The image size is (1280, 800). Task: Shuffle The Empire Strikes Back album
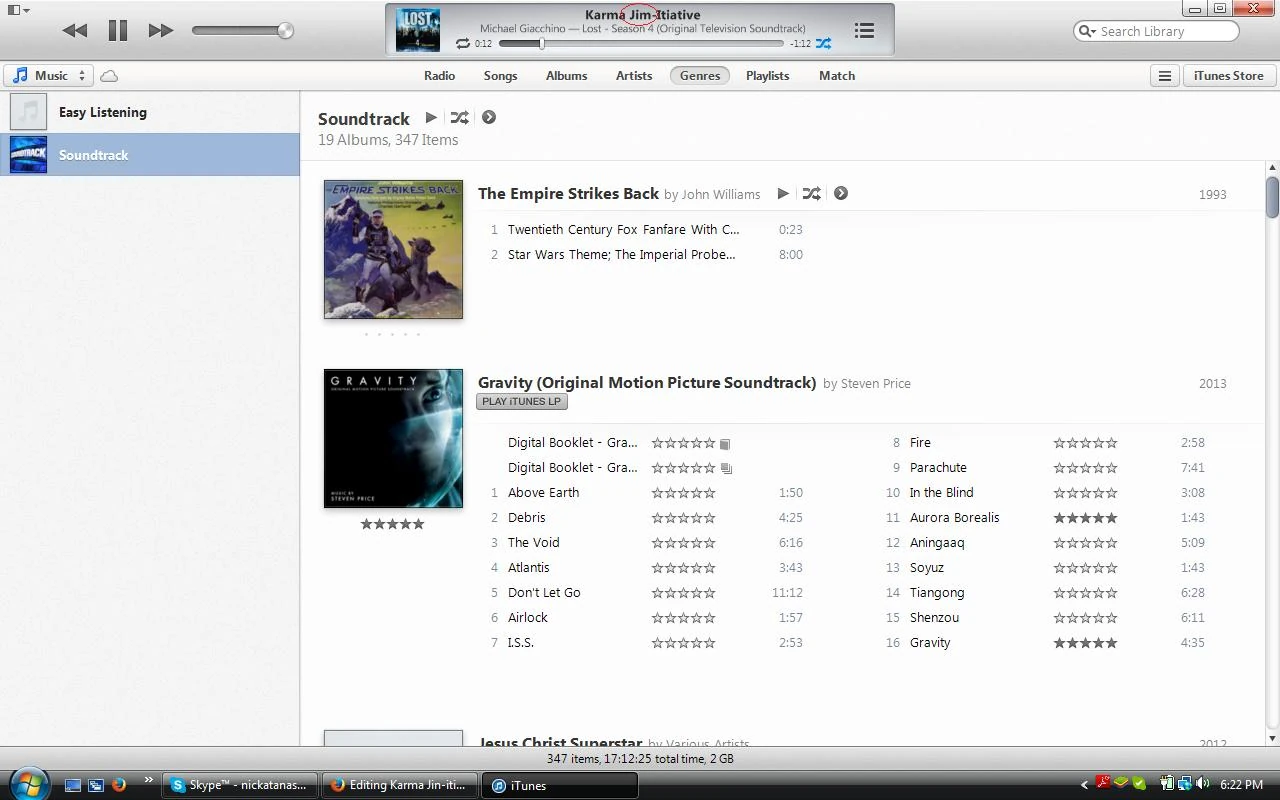point(811,193)
